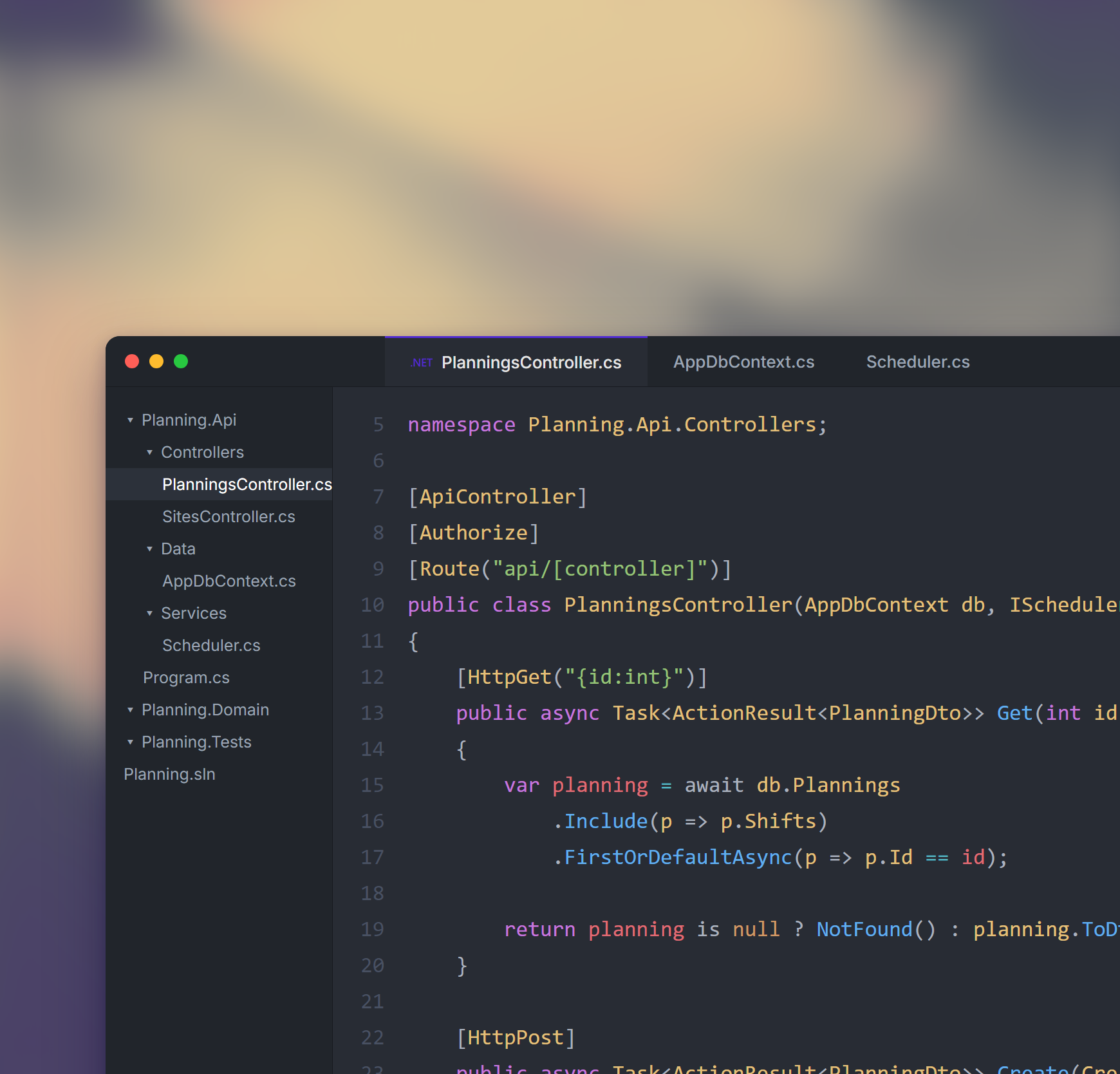Click the FirstOrDefaultAsync method call

(678, 857)
